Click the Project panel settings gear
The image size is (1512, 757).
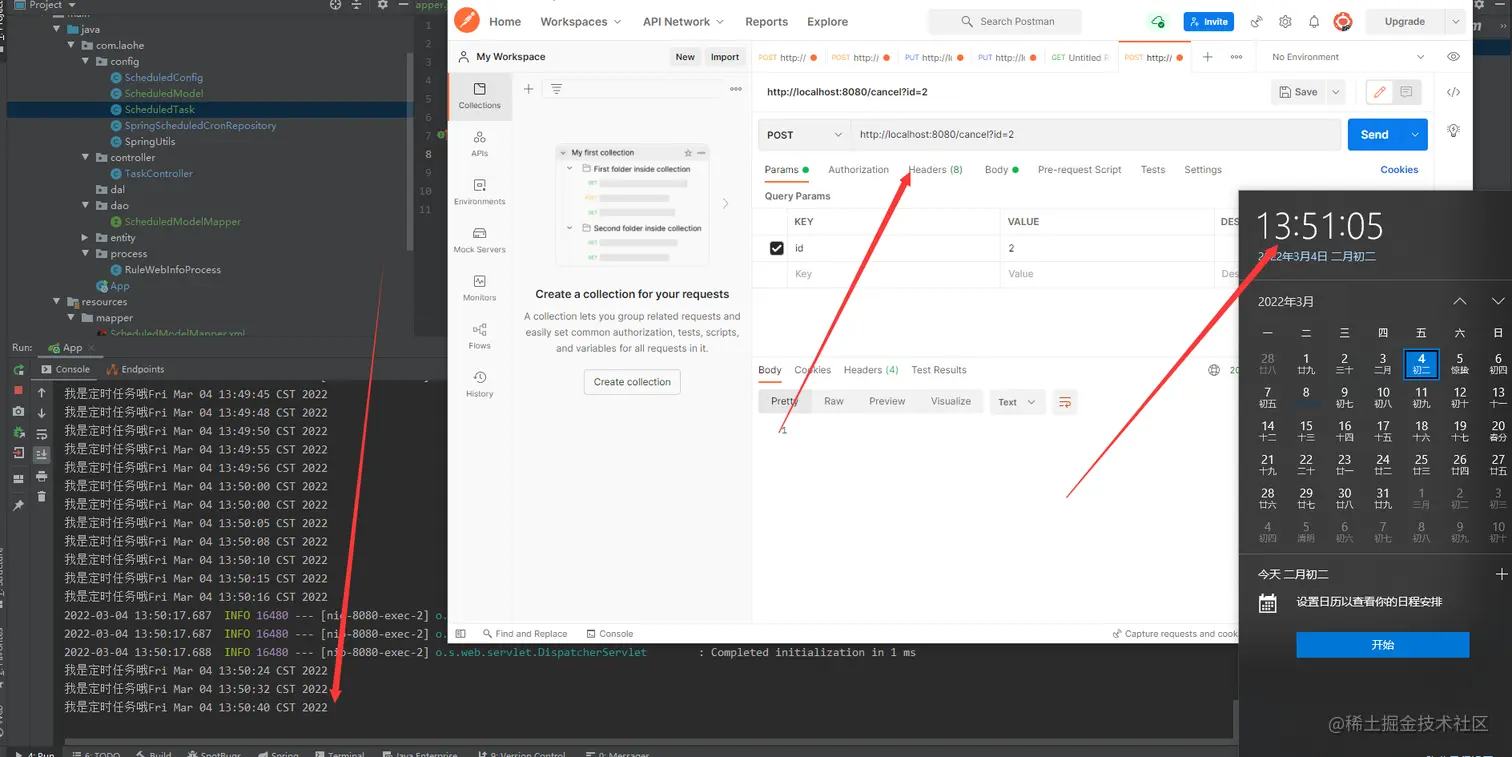382,5
